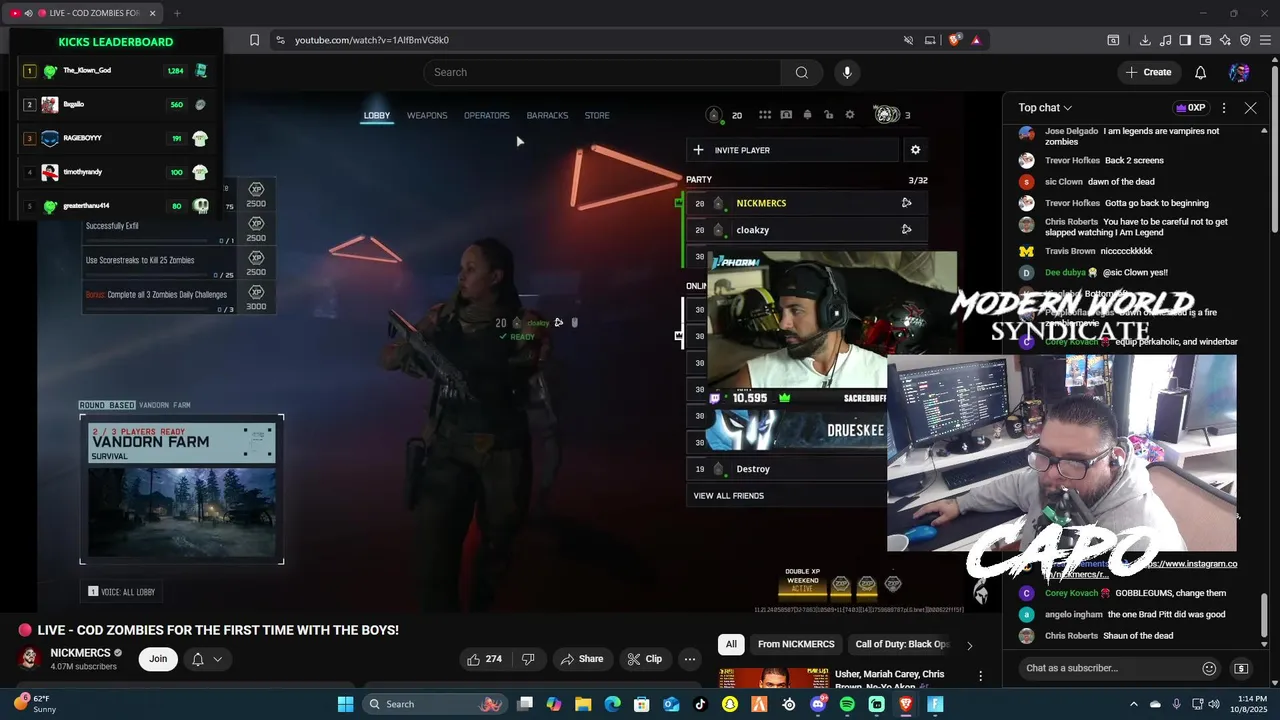This screenshot has width=1280, height=720.
Task: Click the YouTube search input field
Action: (x=602, y=72)
